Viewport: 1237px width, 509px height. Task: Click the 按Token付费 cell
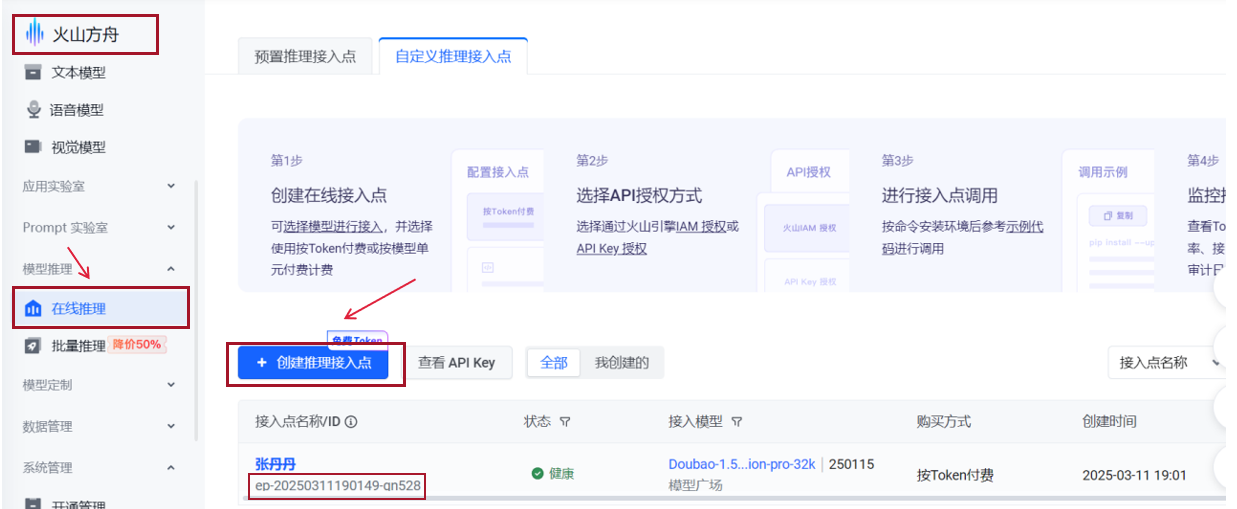[x=955, y=475]
